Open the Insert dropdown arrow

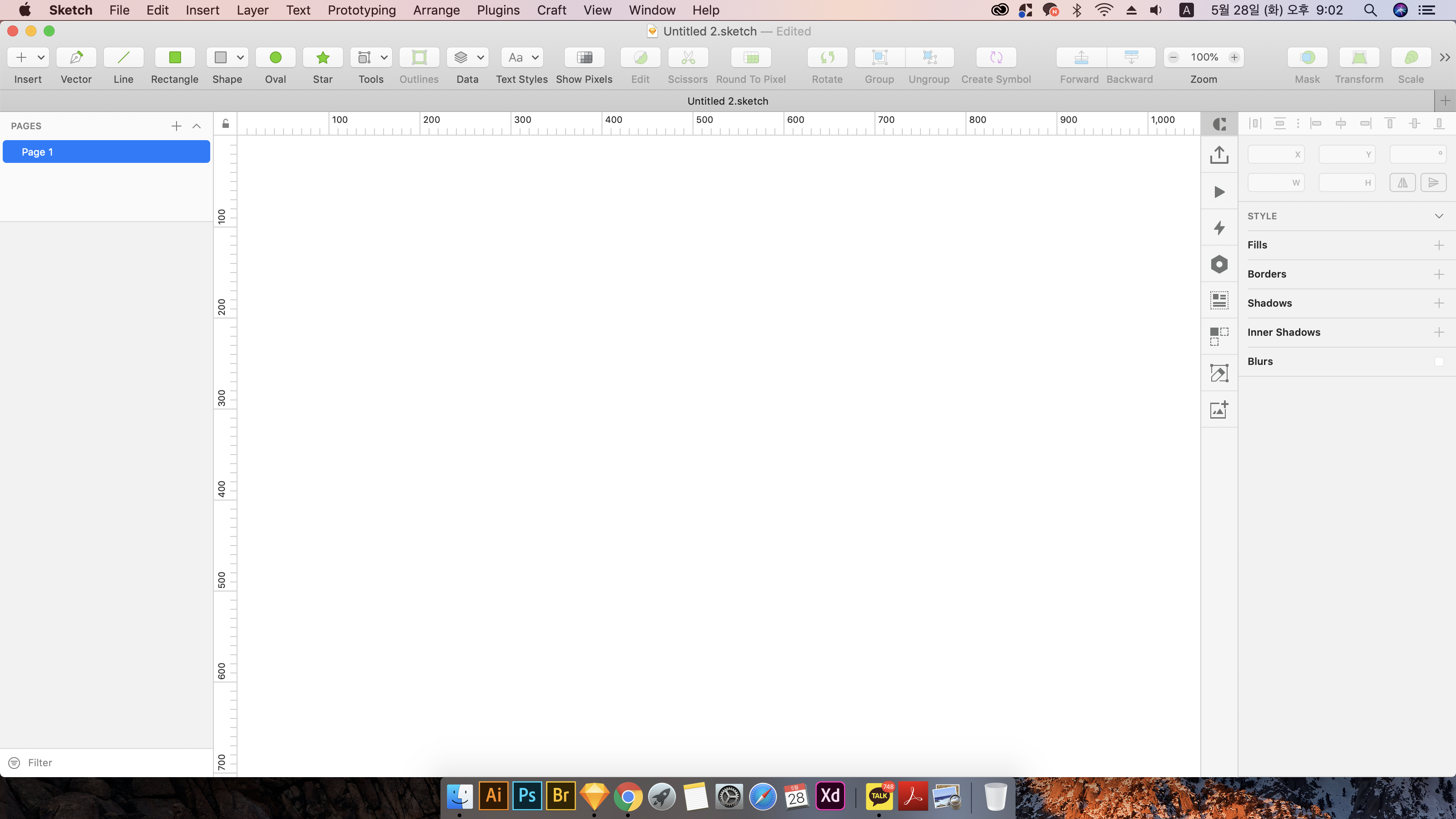pos(41,57)
